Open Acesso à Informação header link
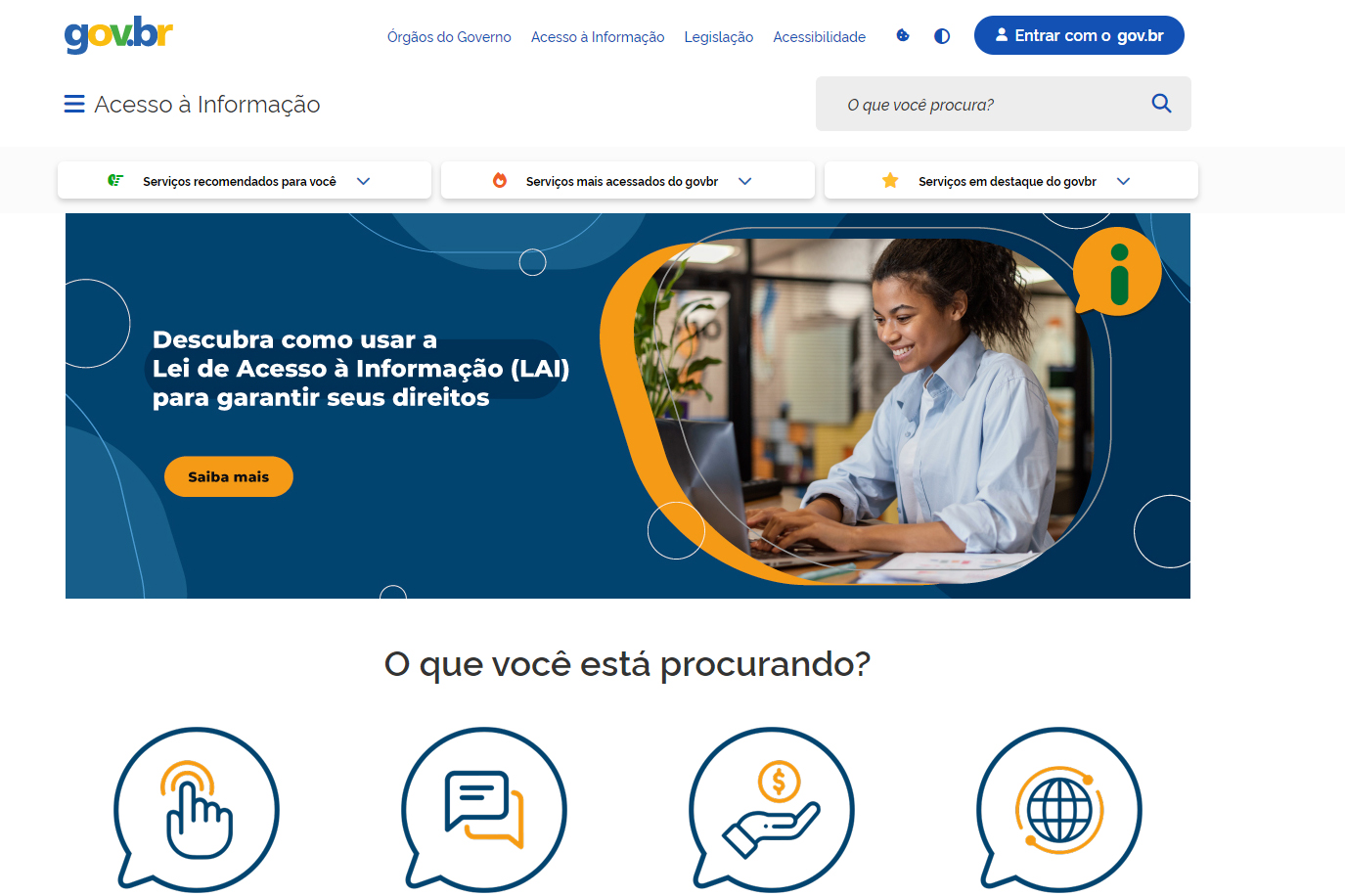The height and width of the screenshot is (896, 1345). tap(598, 37)
